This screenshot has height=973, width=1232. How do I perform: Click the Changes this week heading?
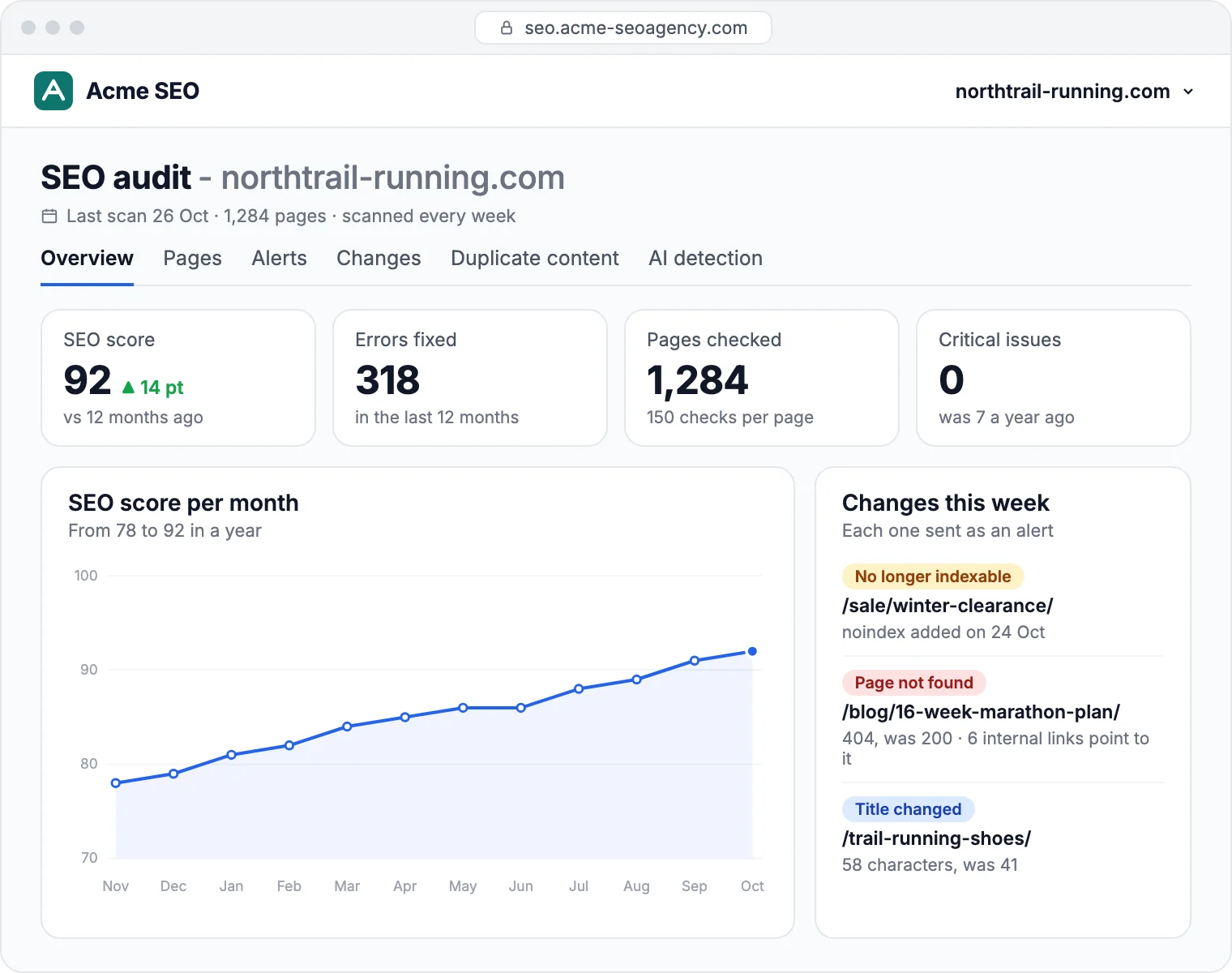[946, 503]
